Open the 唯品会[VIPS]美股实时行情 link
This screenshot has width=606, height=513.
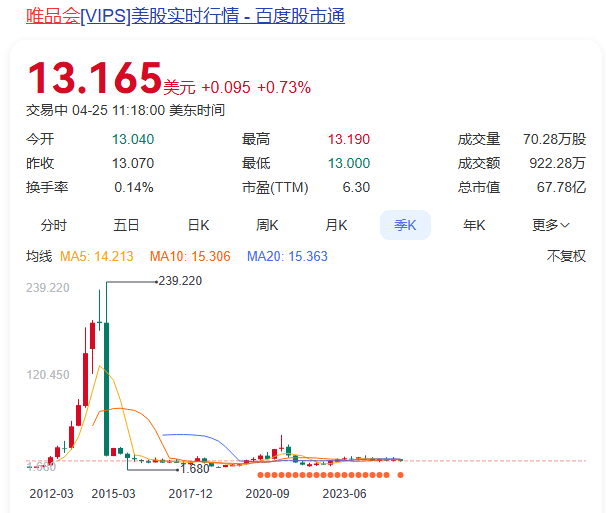tap(185, 16)
